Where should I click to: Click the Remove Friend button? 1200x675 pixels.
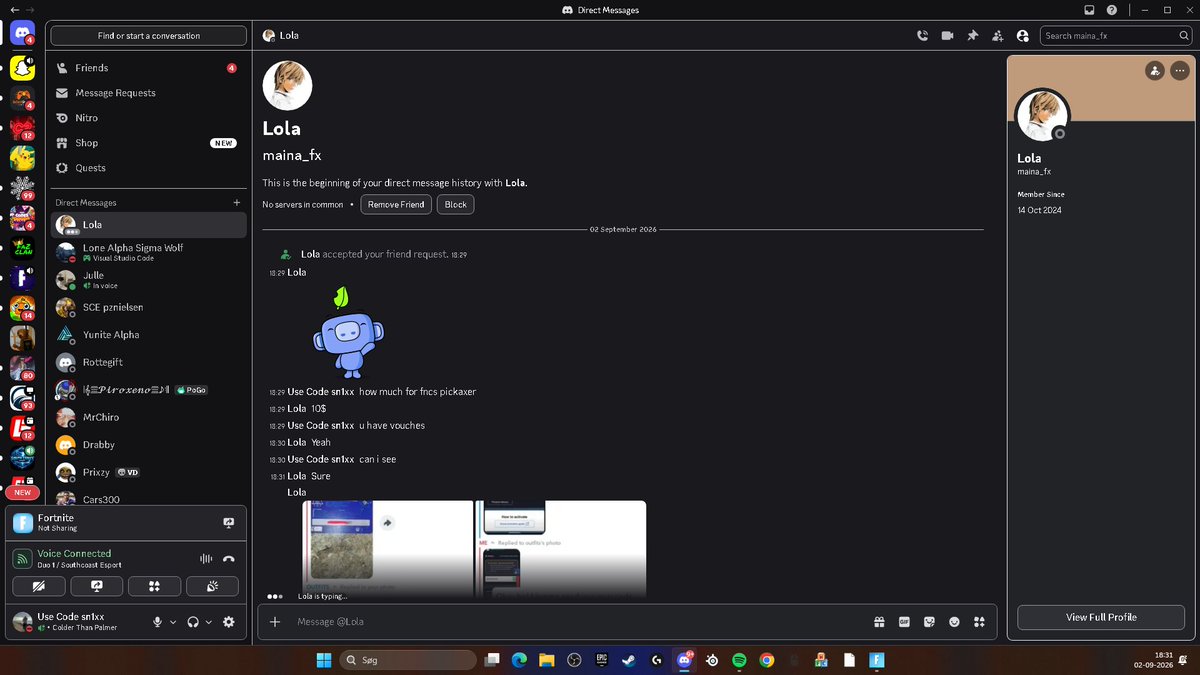coord(396,204)
